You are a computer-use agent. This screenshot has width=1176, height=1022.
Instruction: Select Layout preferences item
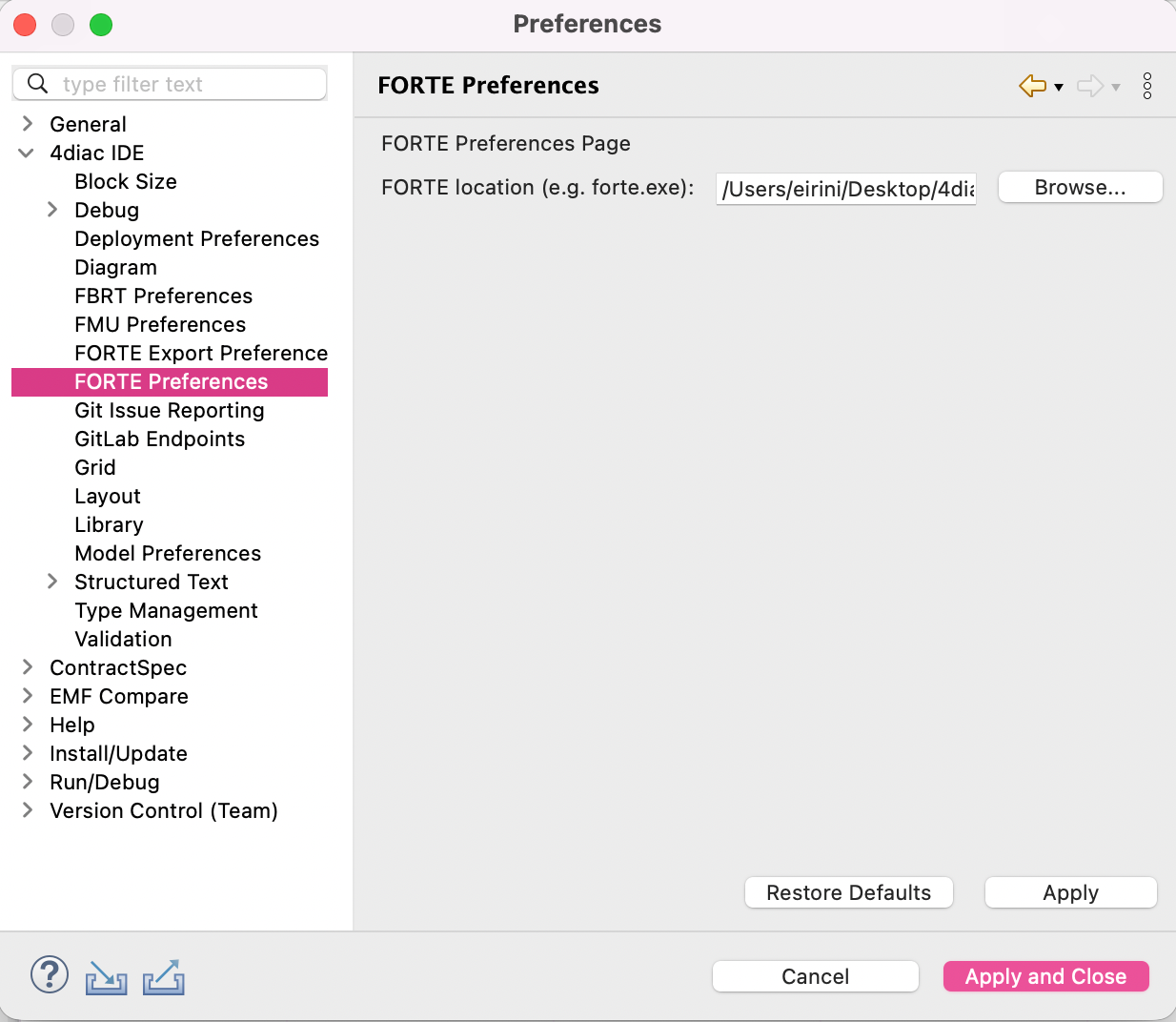coord(108,496)
